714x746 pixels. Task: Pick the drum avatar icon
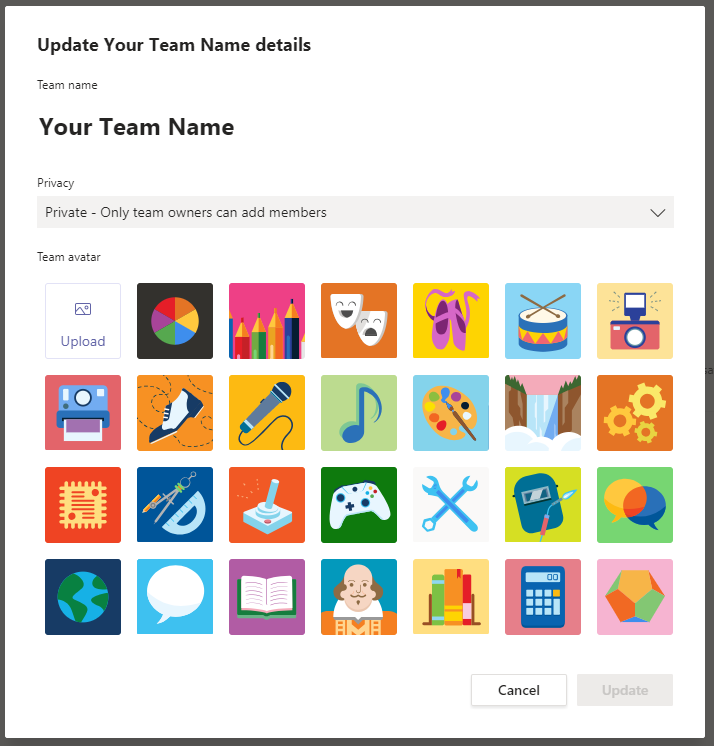[x=543, y=321]
